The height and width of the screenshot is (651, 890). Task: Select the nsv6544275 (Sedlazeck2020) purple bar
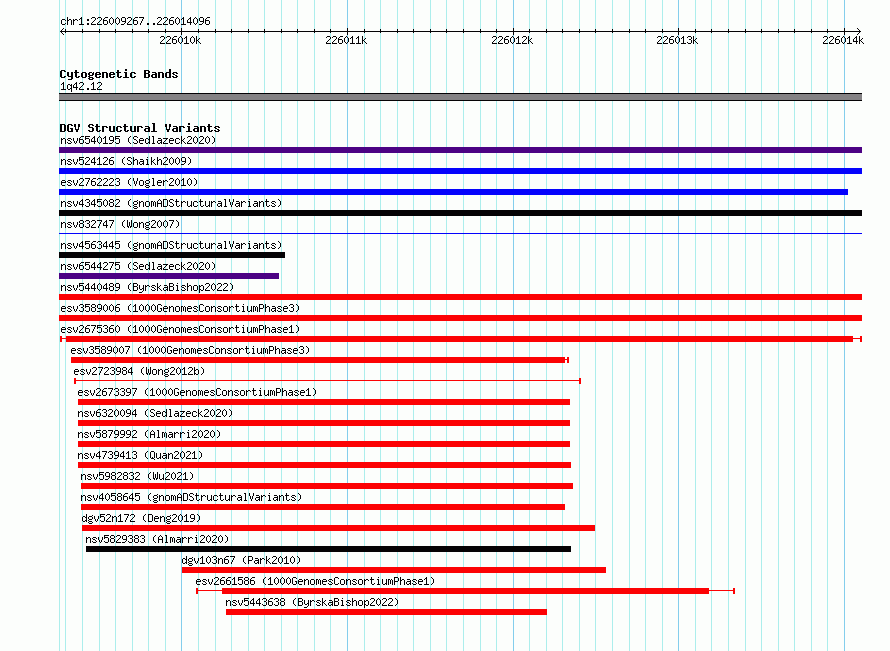click(169, 276)
